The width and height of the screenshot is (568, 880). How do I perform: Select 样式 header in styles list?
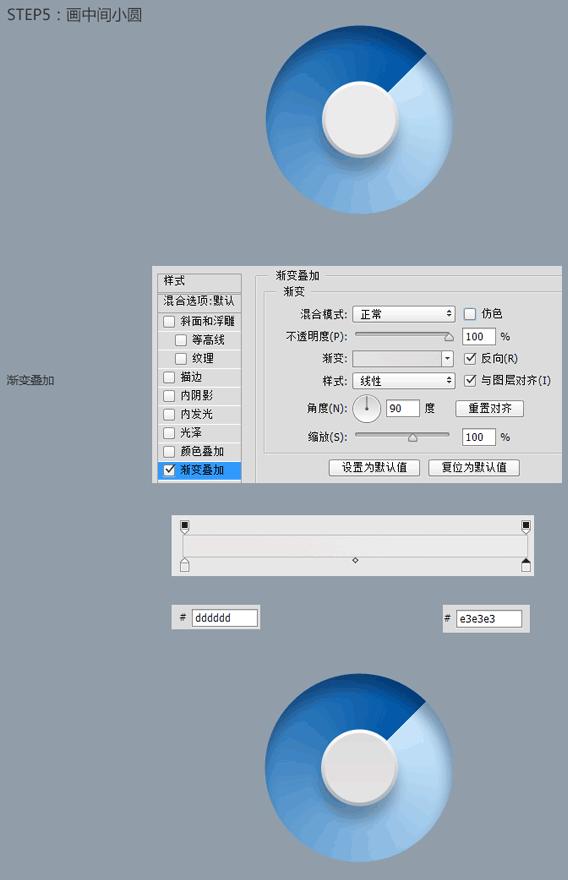[x=199, y=281]
